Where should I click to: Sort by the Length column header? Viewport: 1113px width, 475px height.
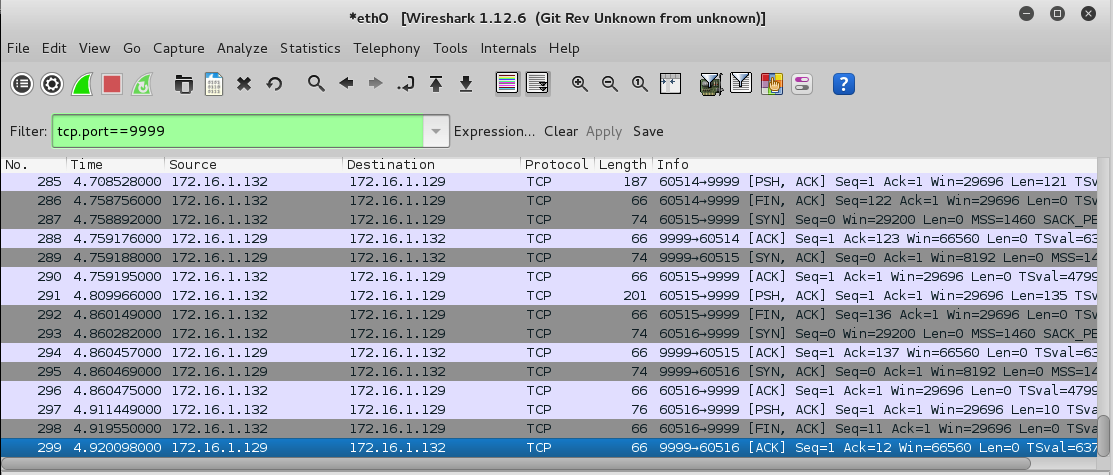tap(623, 165)
